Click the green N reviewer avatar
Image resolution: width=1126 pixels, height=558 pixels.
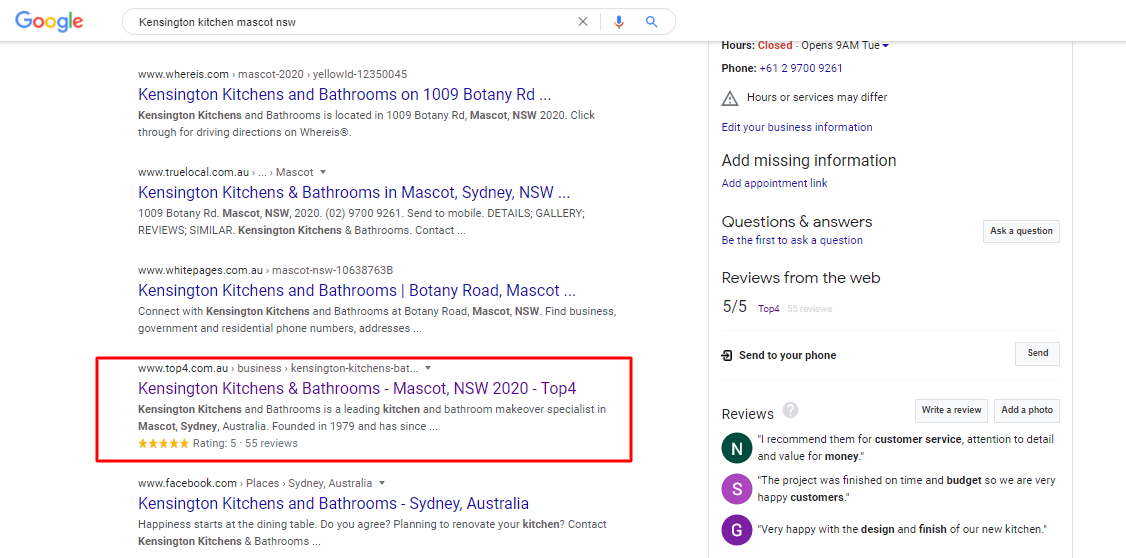736,448
